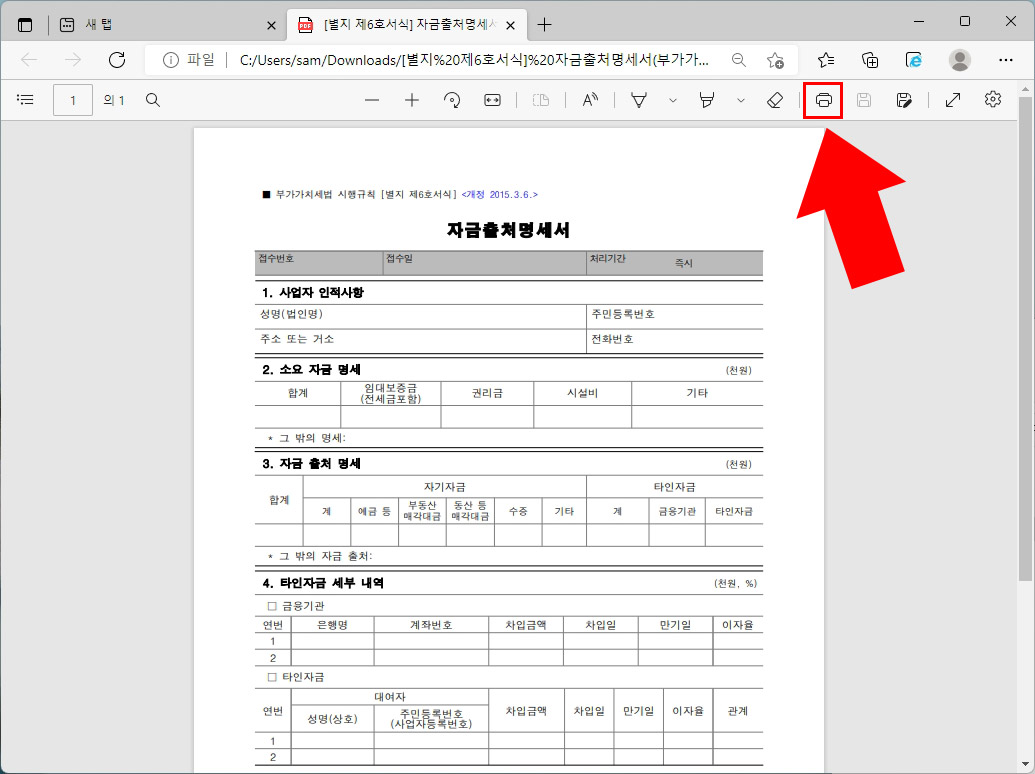Click the page number input field
The width and height of the screenshot is (1035, 774).
click(x=72, y=100)
